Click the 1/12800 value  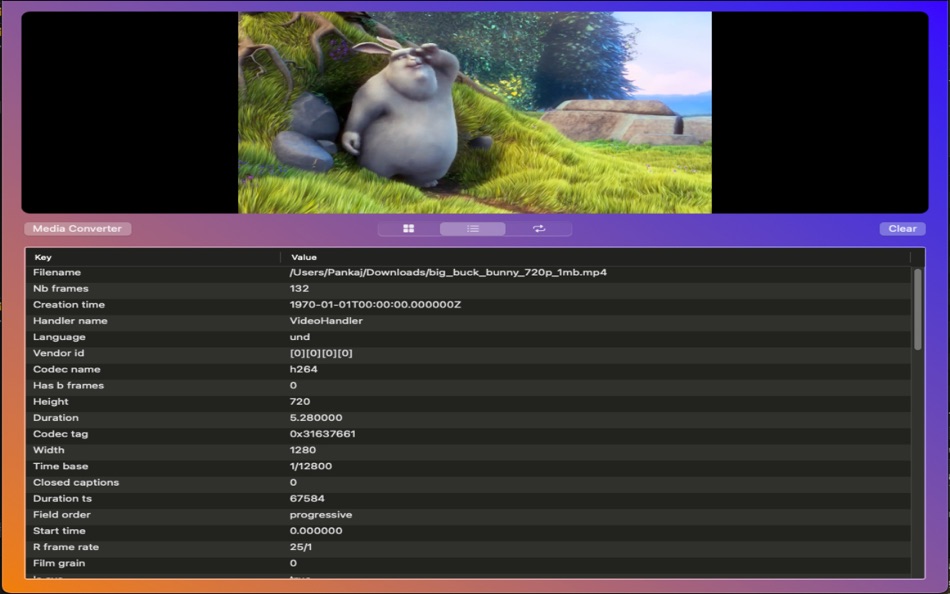tap(311, 467)
